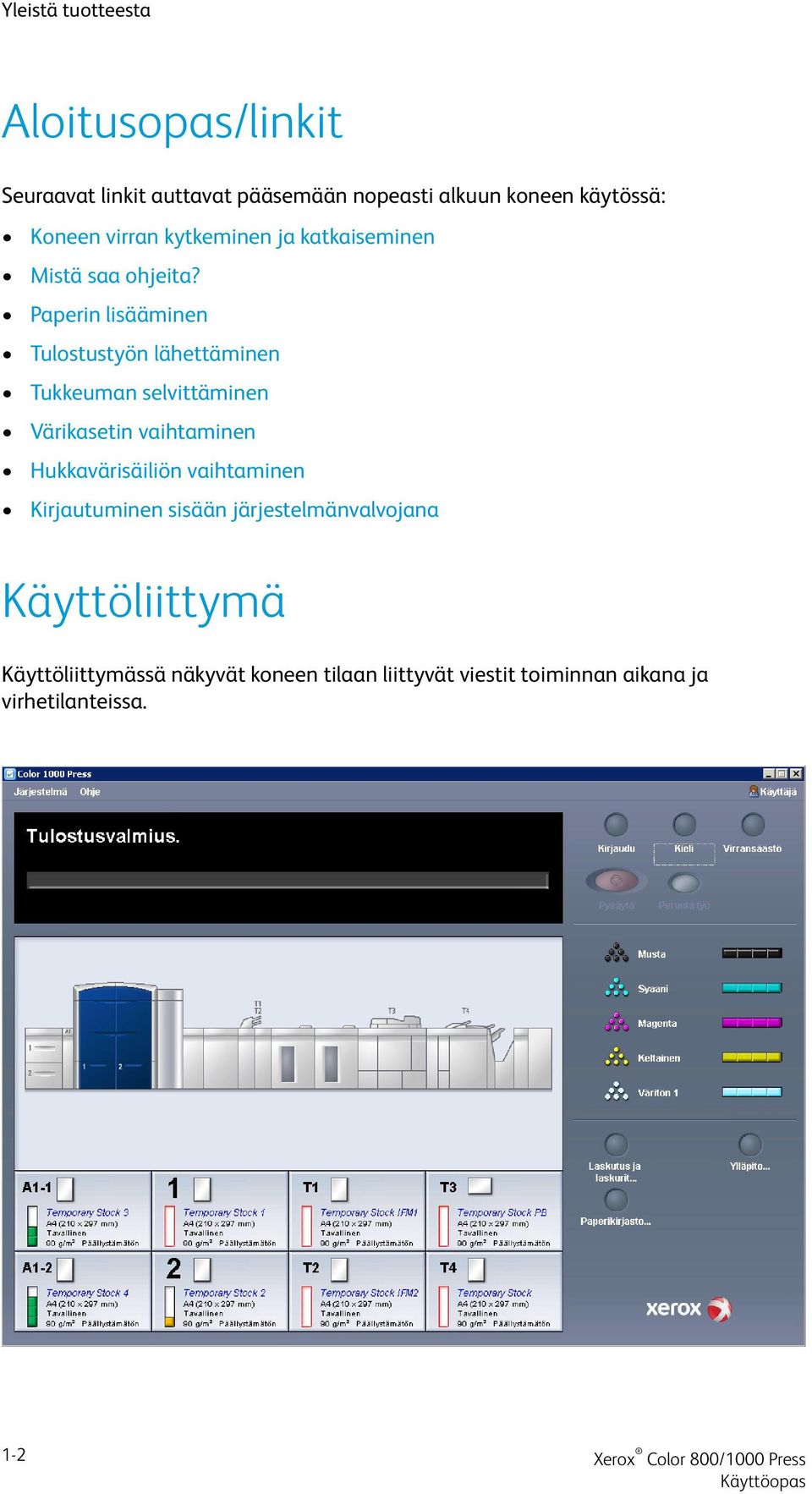Open the Ylläpito maintenance button
The image size is (812, 1494).
point(749,1145)
